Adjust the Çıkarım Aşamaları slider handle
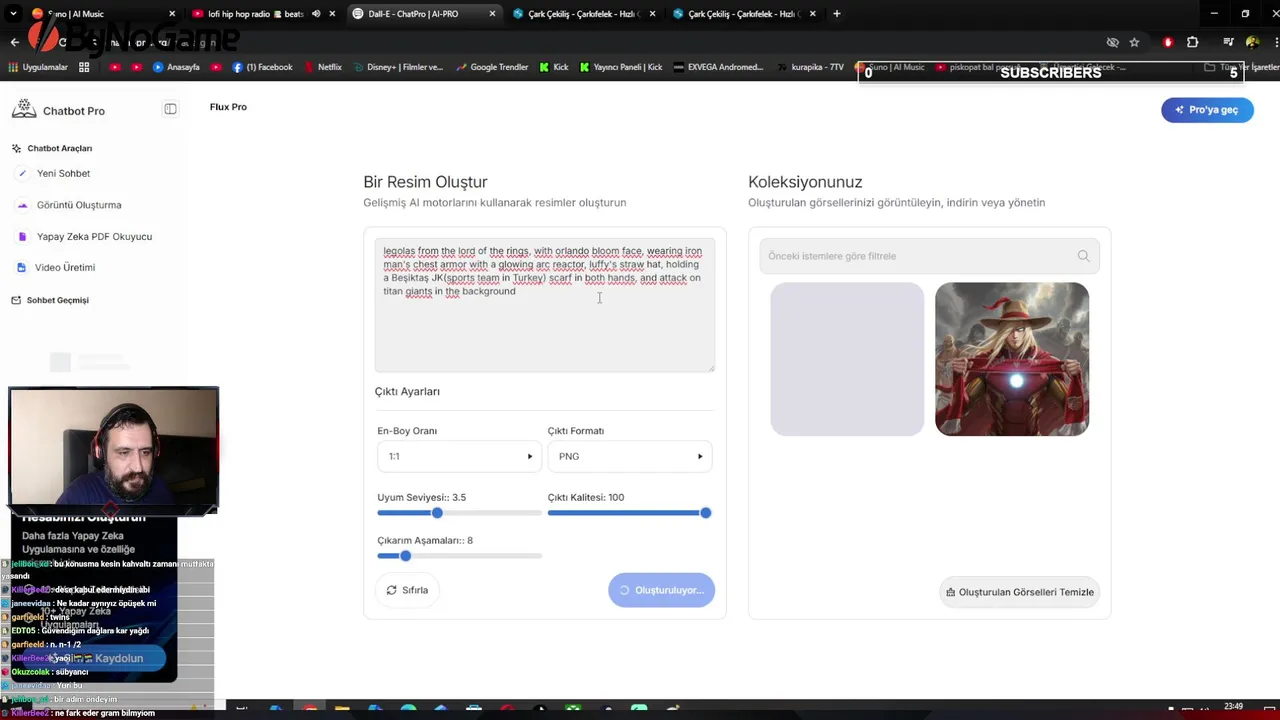The height and width of the screenshot is (720, 1280). (405, 556)
